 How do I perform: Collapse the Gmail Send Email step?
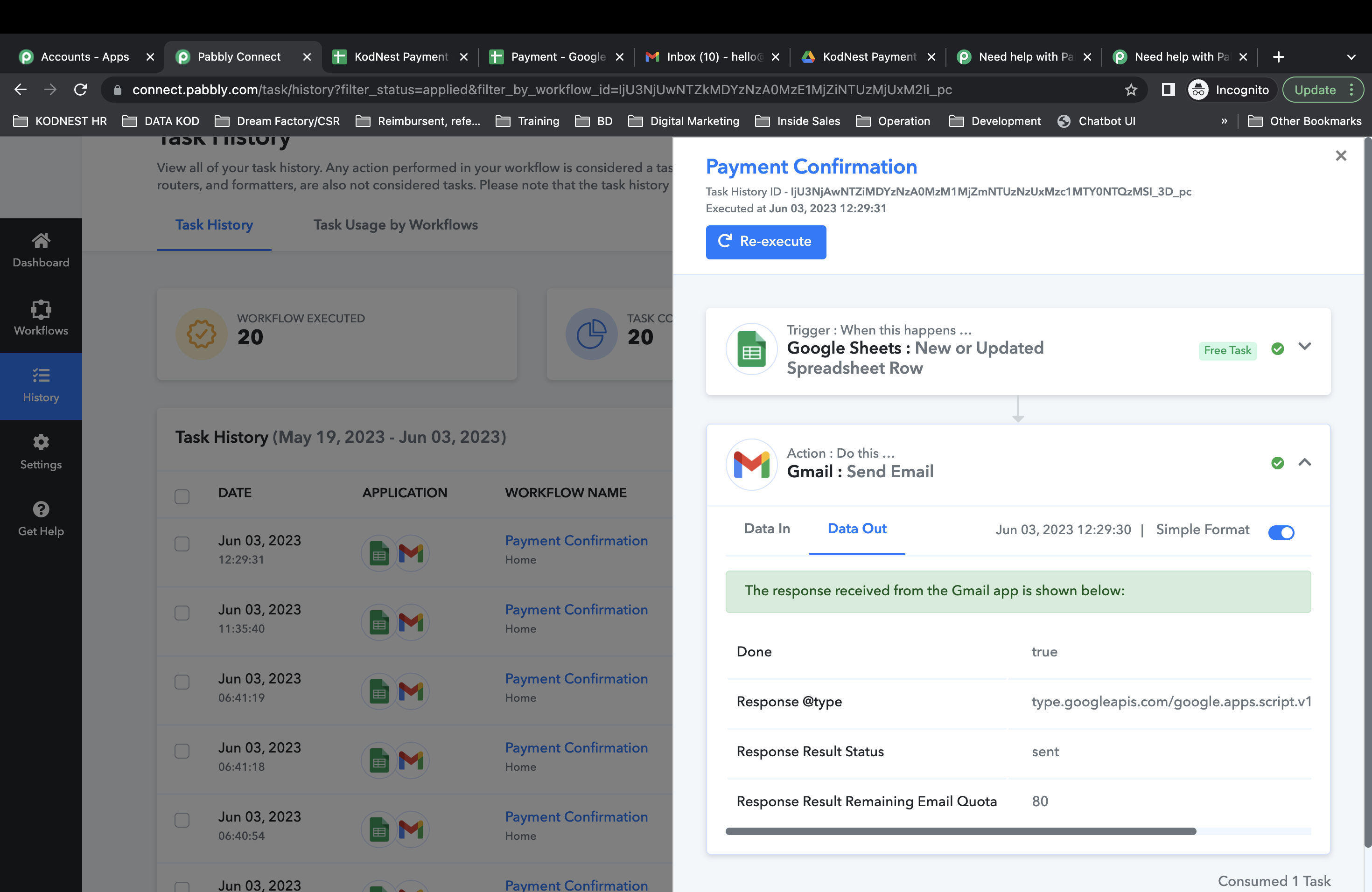point(1304,462)
